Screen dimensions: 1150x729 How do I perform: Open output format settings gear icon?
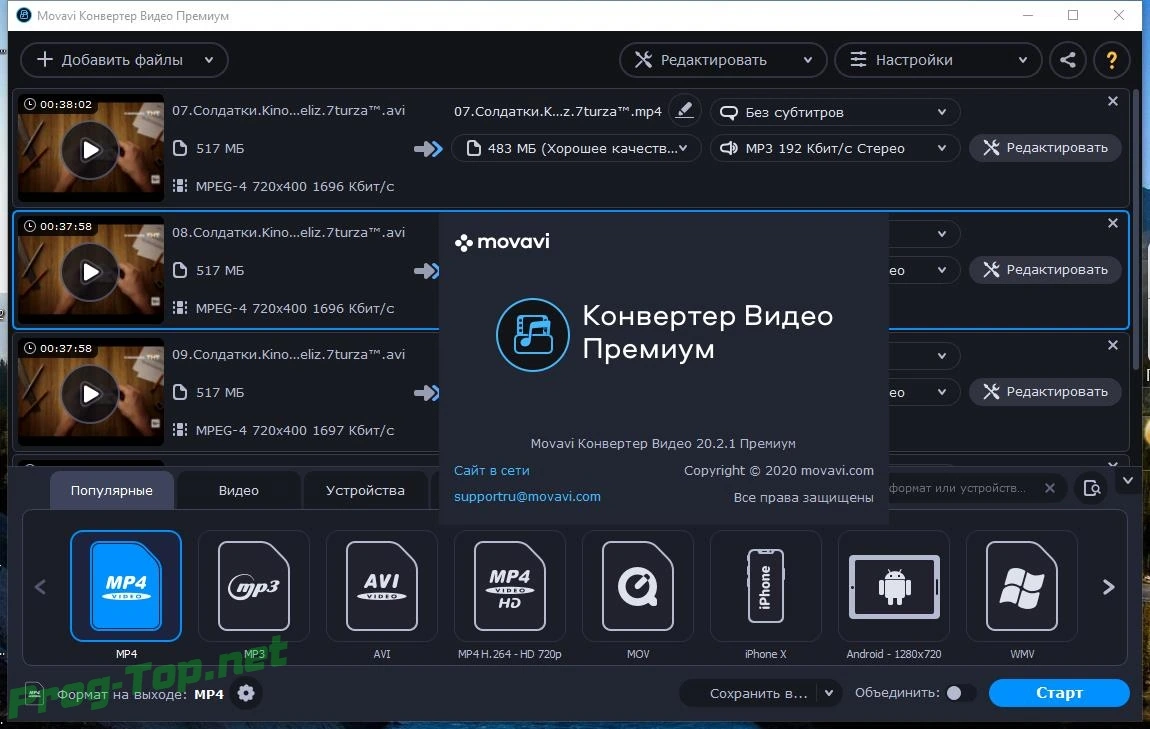click(246, 693)
